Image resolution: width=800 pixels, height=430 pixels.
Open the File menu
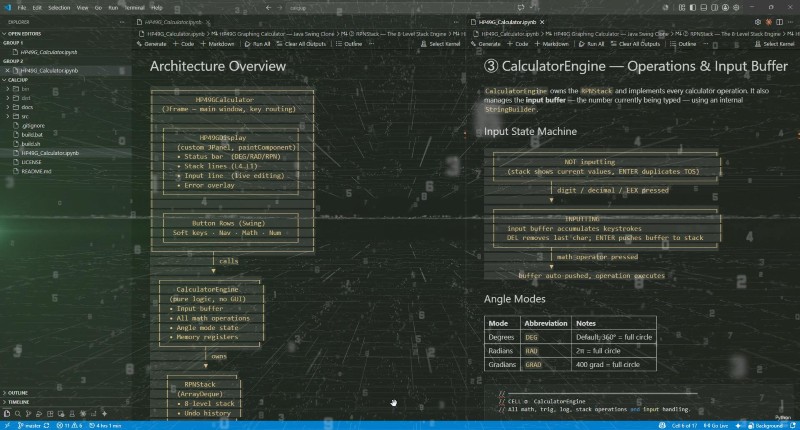[x=22, y=8]
